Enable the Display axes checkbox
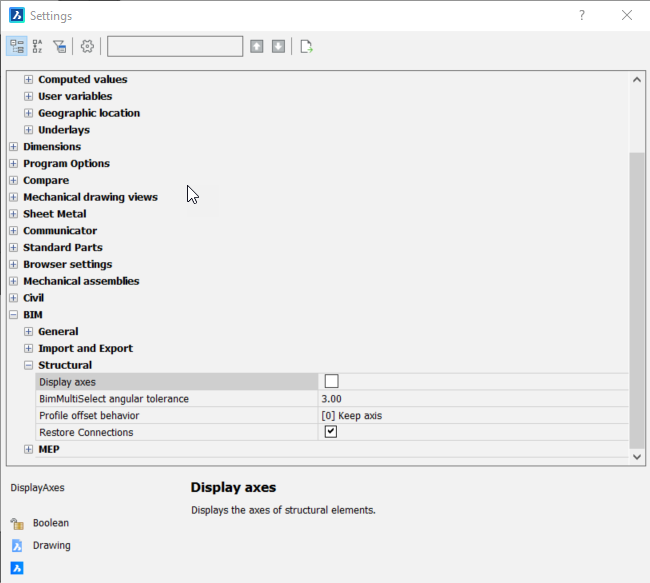Screen dimensions: 650x583 pyautogui.click(x=331, y=381)
